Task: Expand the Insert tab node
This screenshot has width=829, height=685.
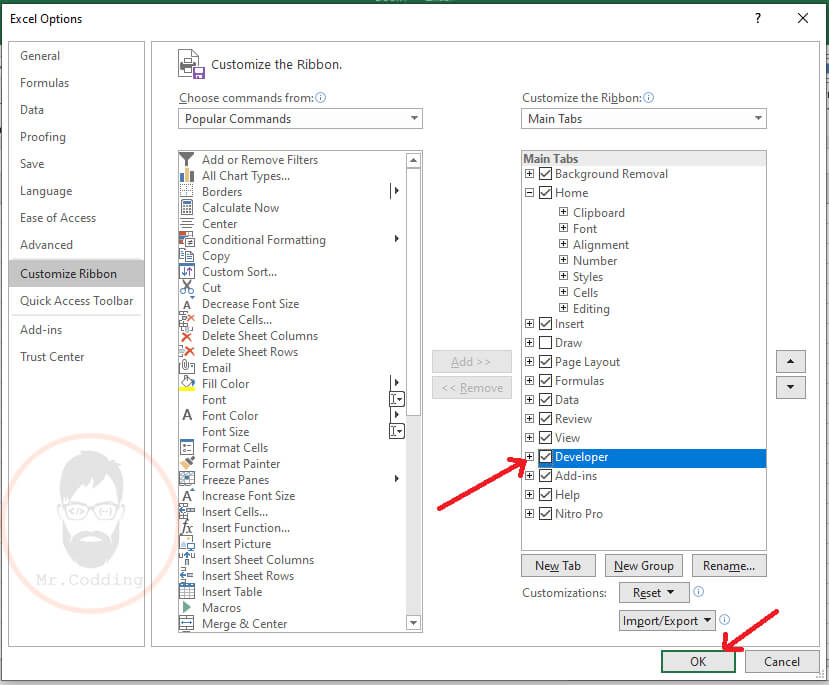Action: [529, 323]
